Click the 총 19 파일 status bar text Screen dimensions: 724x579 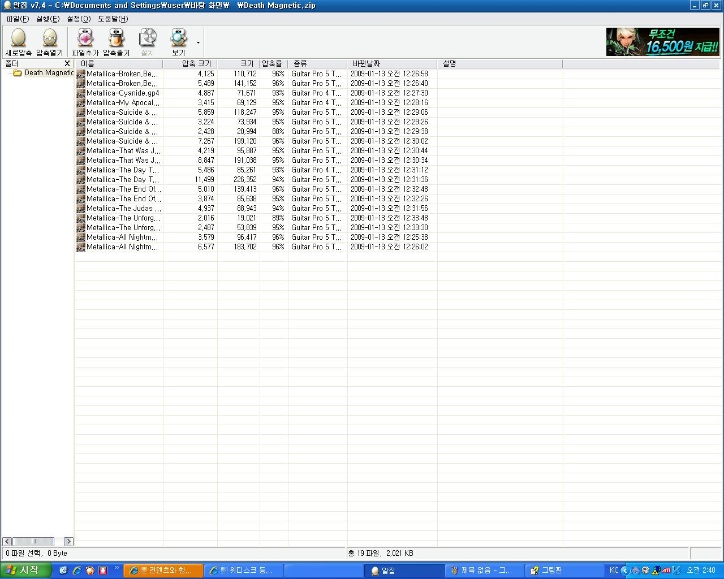[381, 553]
